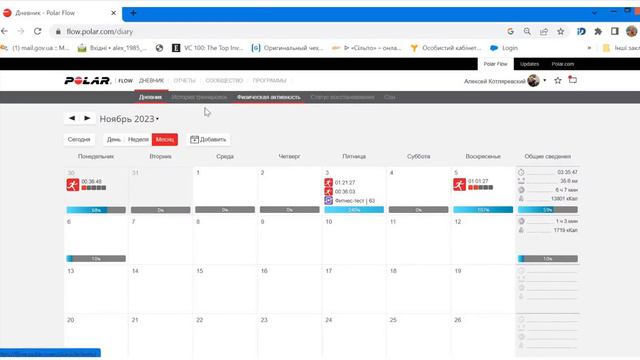The image size is (640, 360).
Task: Go to previous month arrow
Action: click(x=72, y=118)
